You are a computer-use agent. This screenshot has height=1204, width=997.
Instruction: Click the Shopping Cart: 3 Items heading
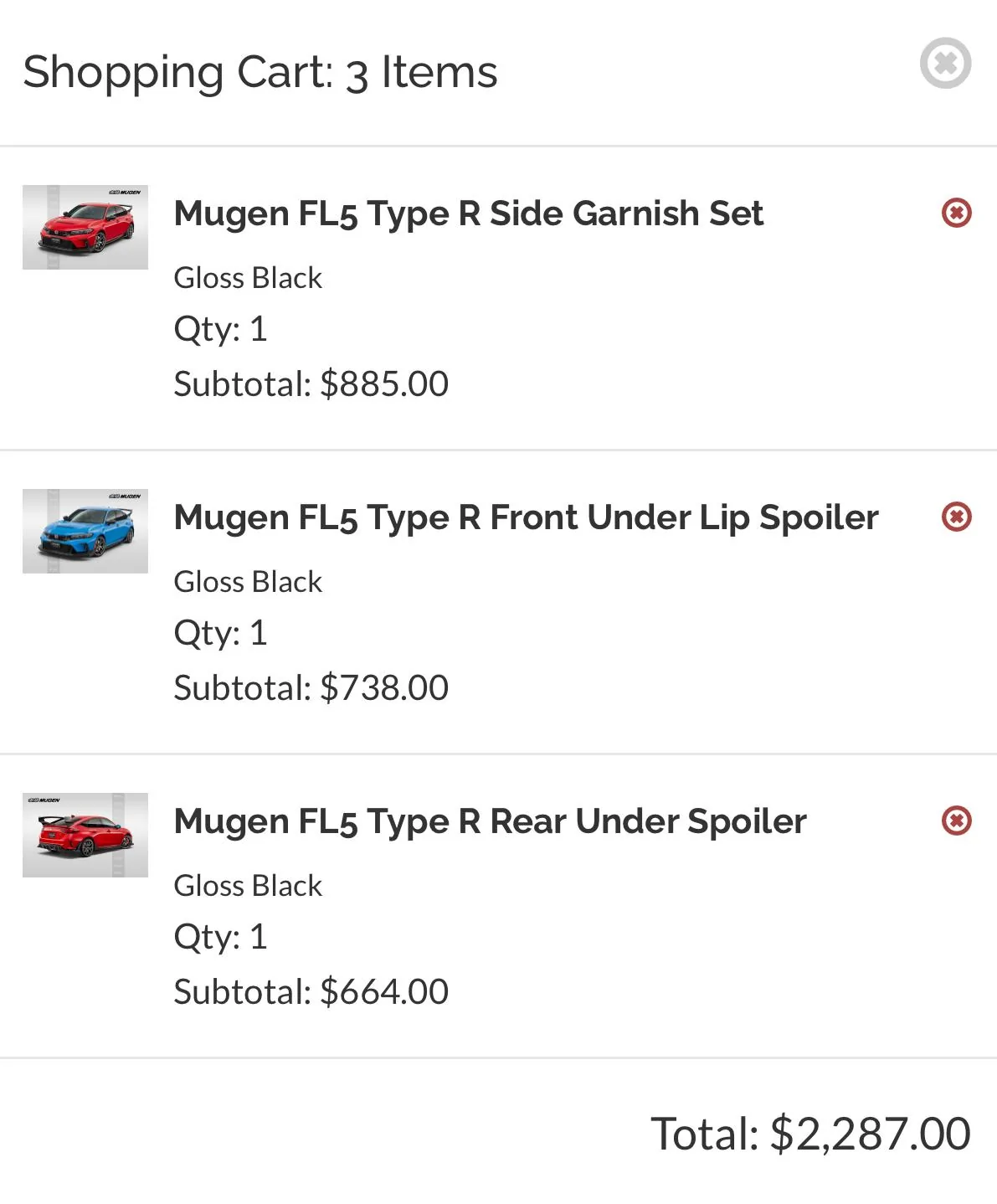[x=260, y=72]
